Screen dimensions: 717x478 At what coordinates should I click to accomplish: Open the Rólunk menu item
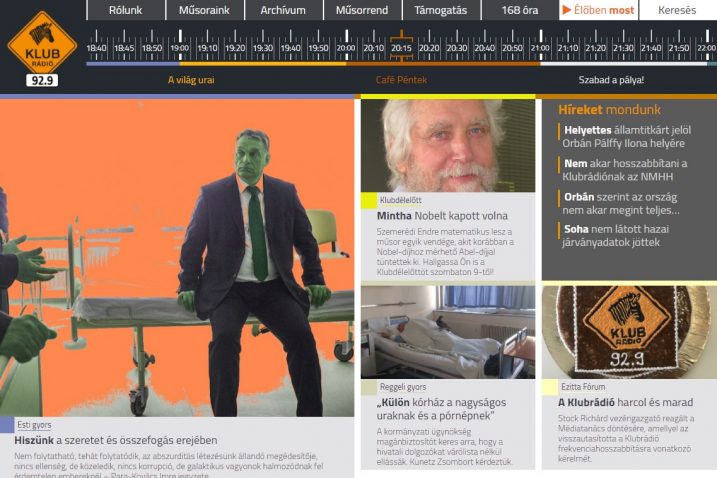click(x=125, y=10)
